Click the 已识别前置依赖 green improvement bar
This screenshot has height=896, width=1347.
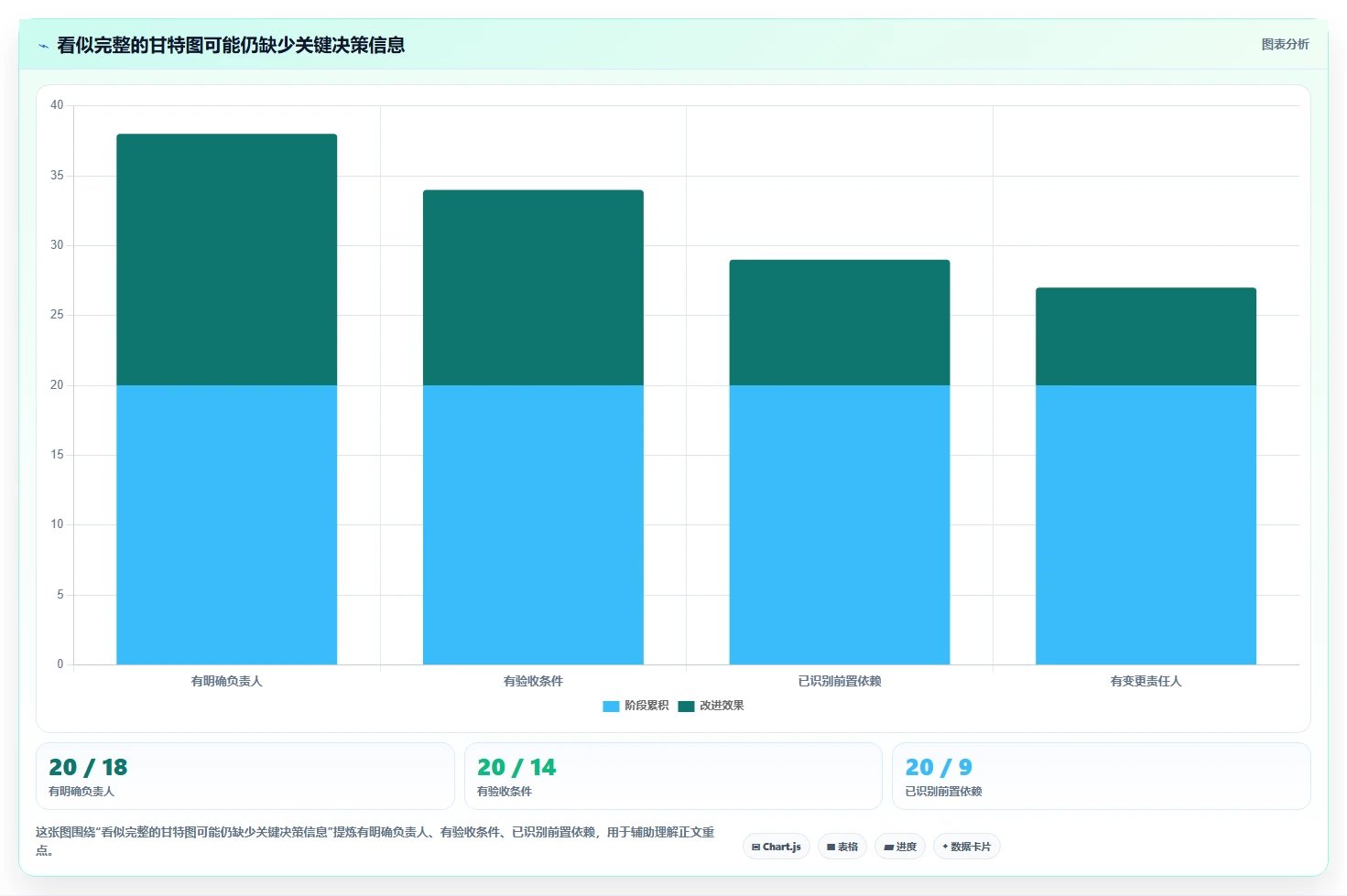pos(840,322)
